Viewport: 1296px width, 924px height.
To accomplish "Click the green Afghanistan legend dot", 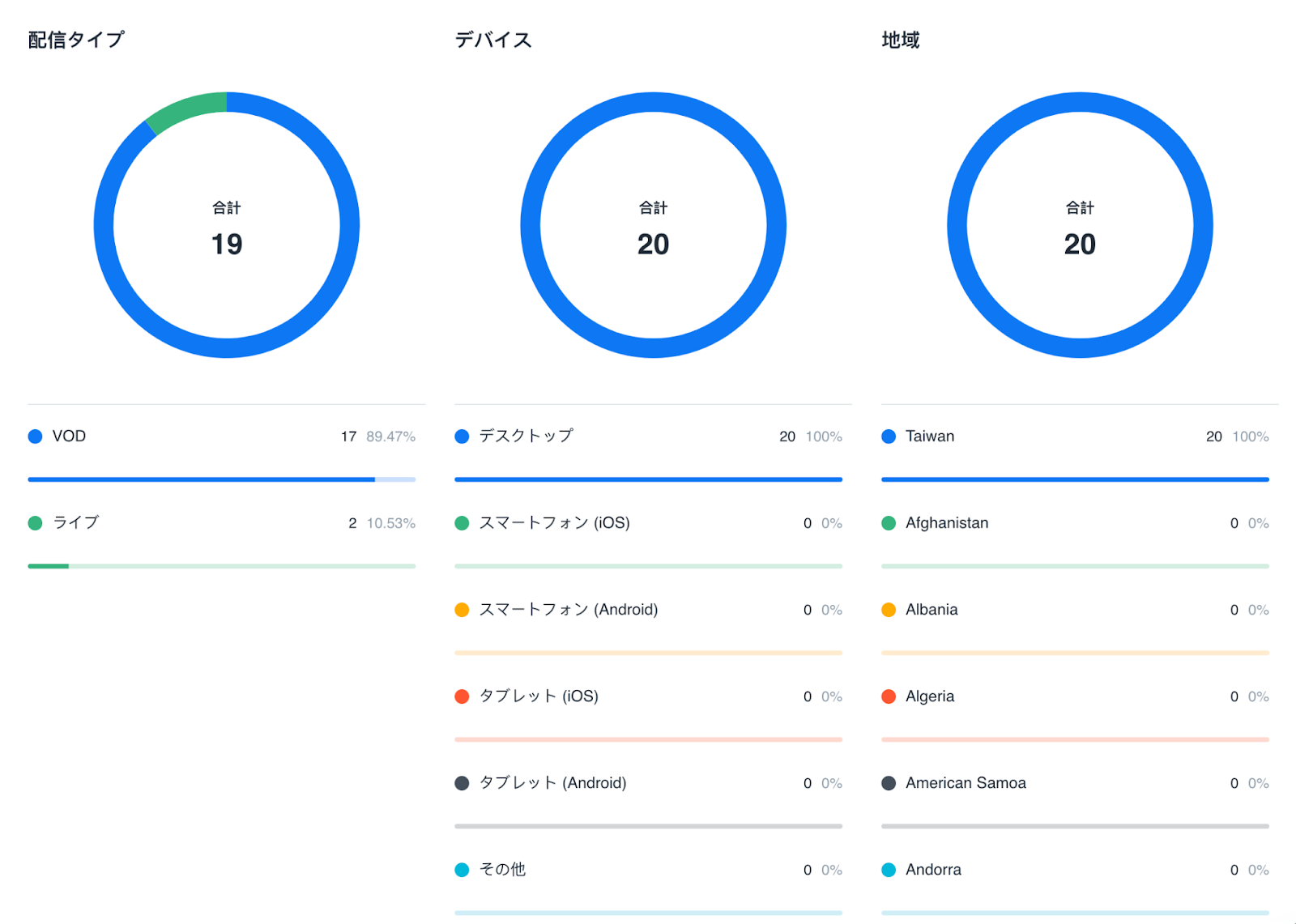I will [889, 523].
